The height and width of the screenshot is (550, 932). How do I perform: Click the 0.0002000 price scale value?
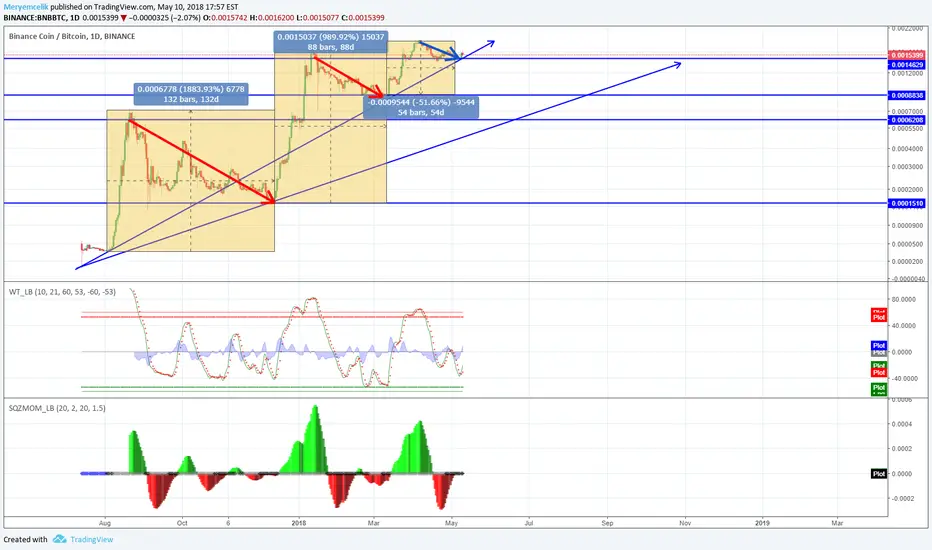[908, 190]
